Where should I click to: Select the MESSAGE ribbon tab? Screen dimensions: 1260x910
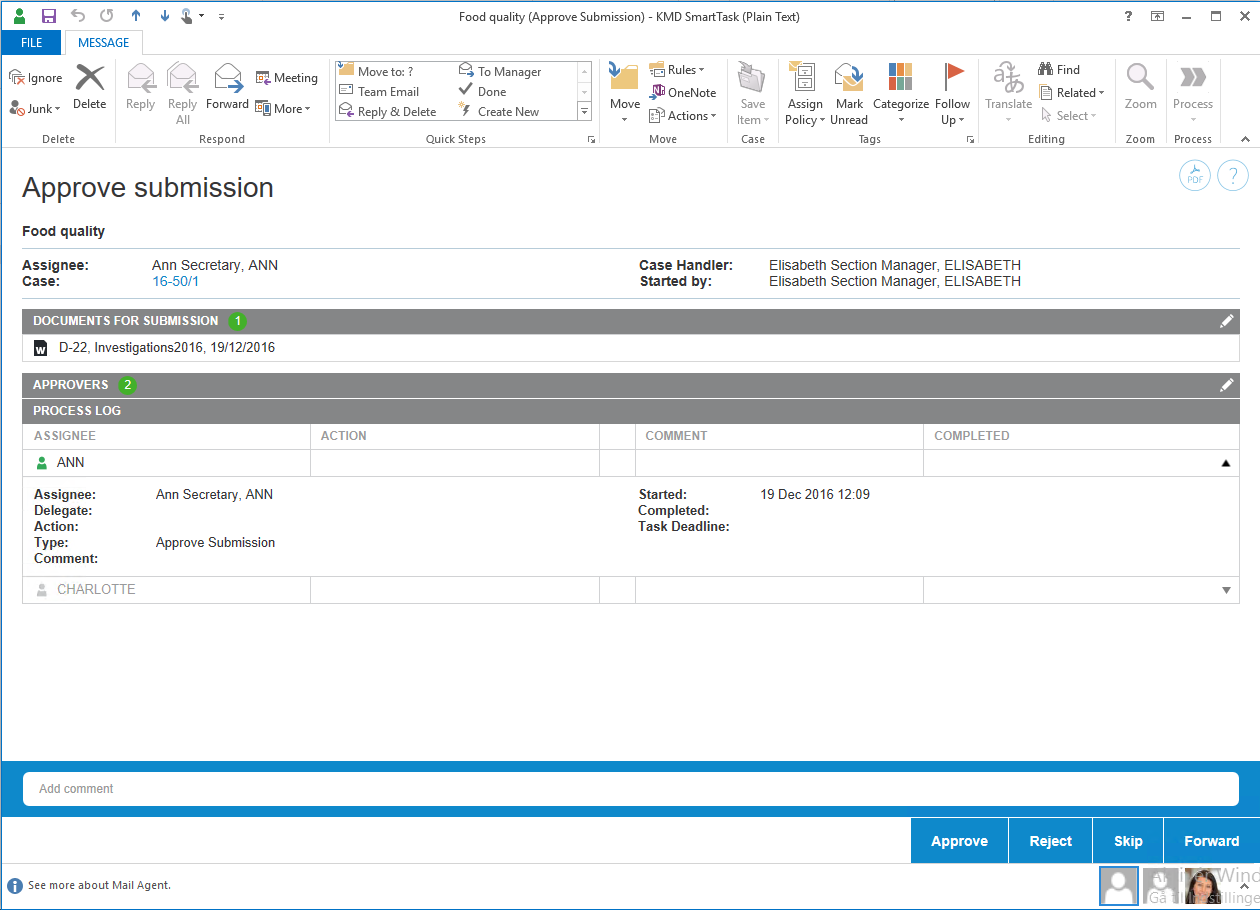[x=104, y=43]
